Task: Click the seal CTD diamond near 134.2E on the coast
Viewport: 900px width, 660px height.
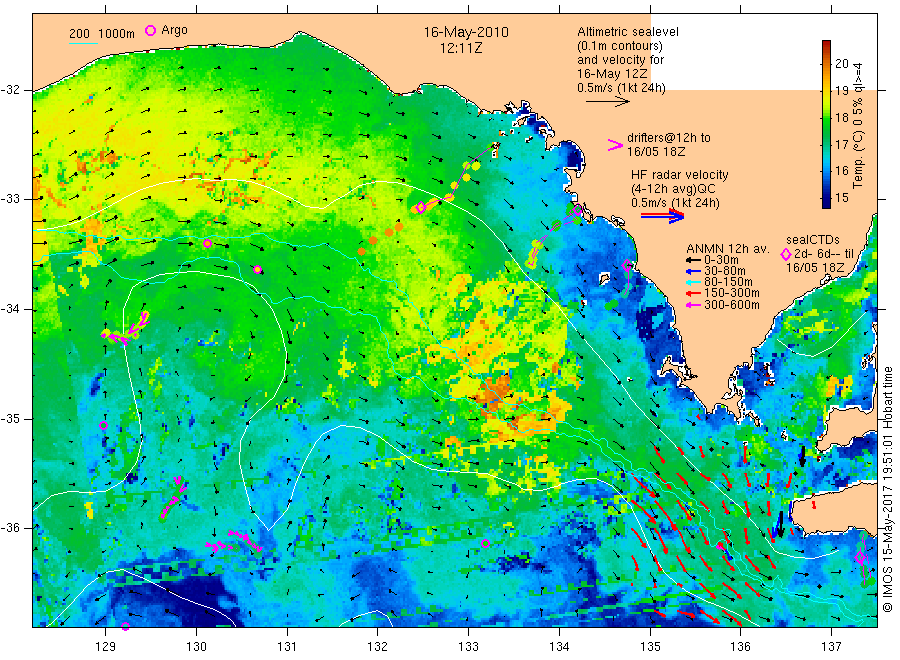Action: click(577, 211)
